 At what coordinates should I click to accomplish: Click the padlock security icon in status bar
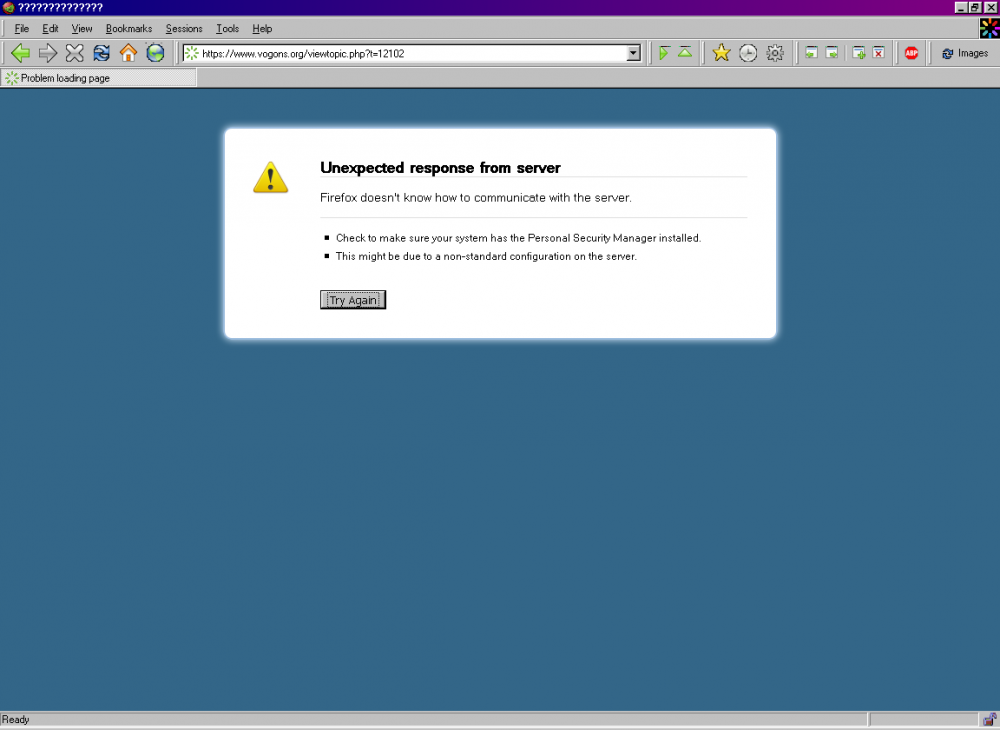point(989,719)
